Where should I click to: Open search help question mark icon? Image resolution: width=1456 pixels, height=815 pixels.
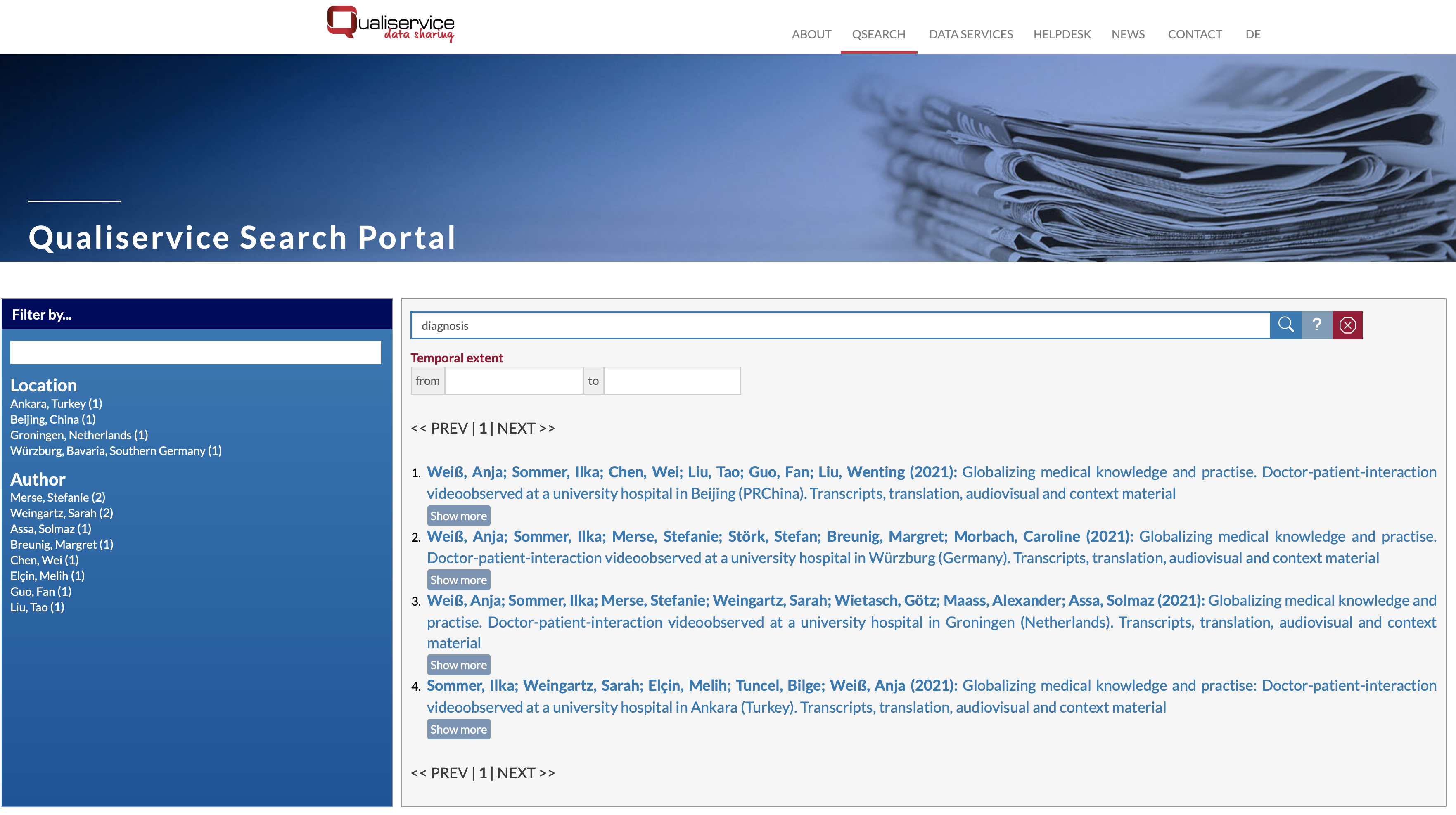[x=1316, y=325]
